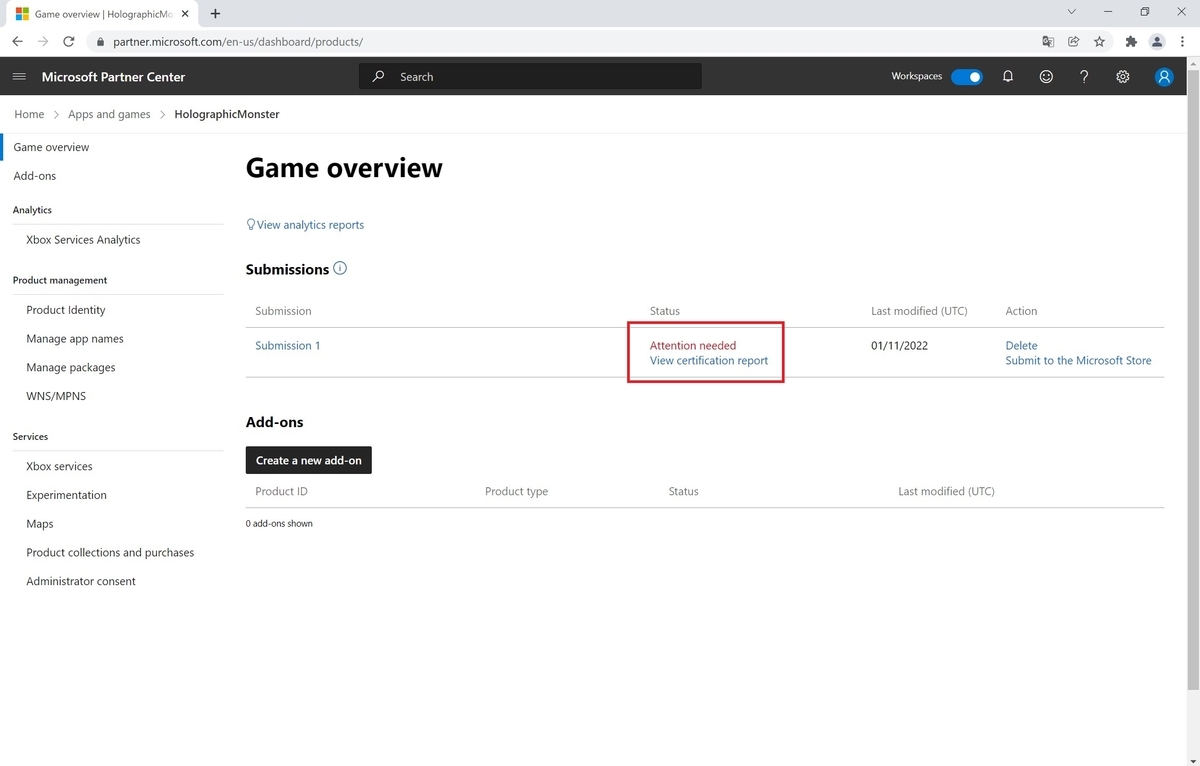Open Xbox services page
Viewport: 1200px width, 766px height.
click(59, 466)
